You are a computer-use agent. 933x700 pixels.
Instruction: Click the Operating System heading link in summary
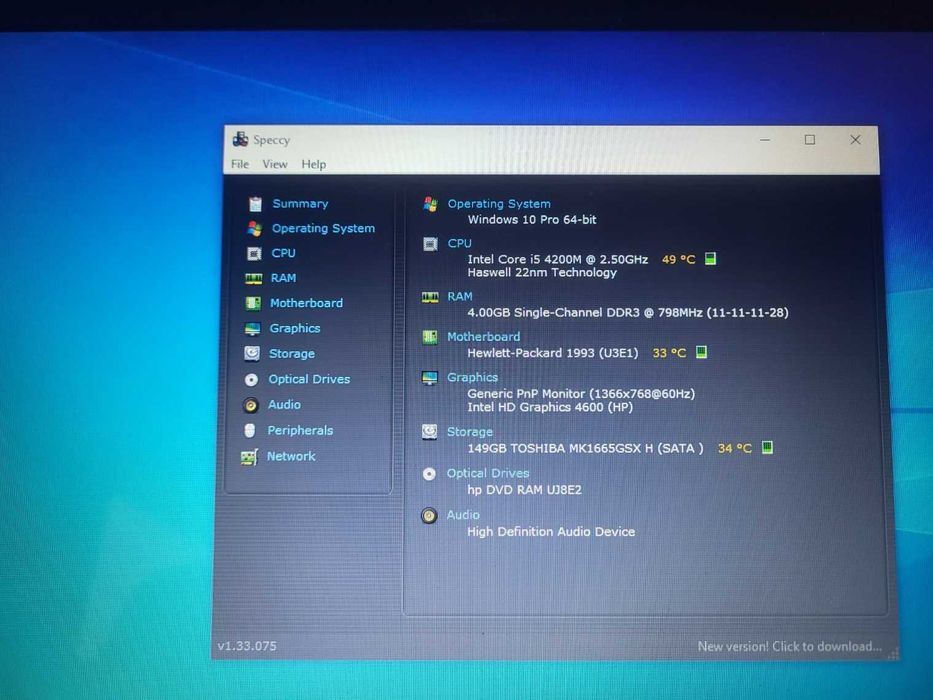click(x=499, y=204)
